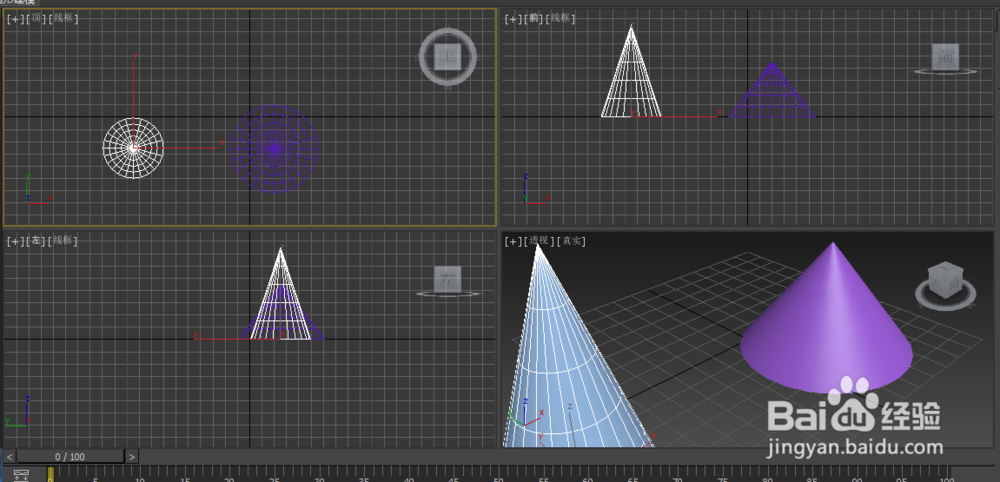Open the [+] menu of Perspective viewport
This screenshot has width=1000, height=482.
click(513, 241)
